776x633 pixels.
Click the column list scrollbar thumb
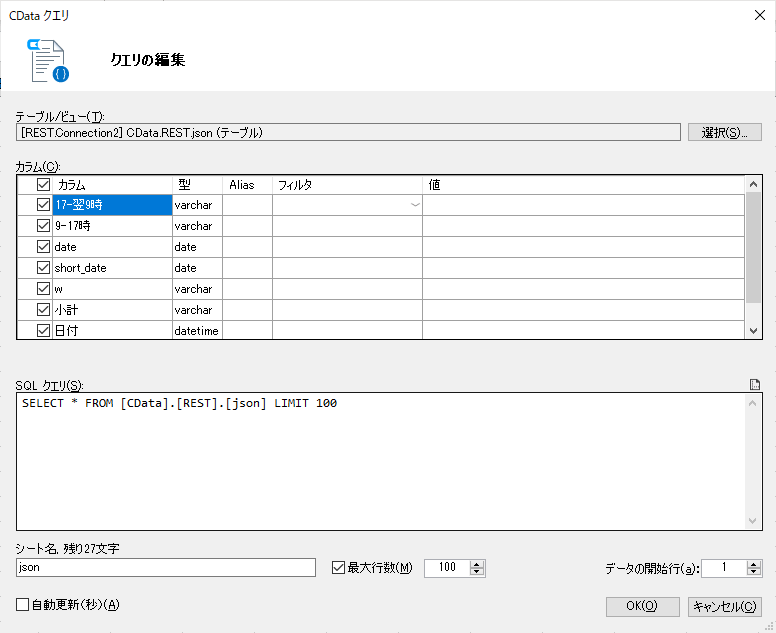pyautogui.click(x=753, y=247)
